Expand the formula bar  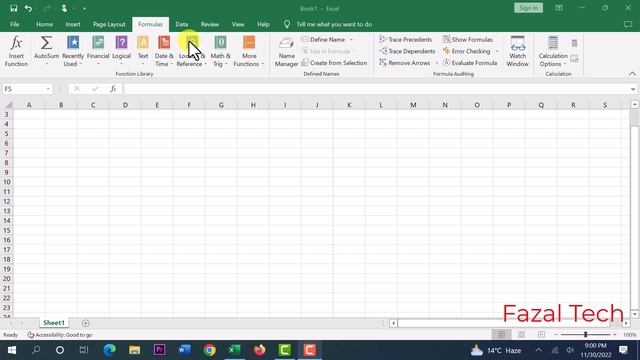633,89
